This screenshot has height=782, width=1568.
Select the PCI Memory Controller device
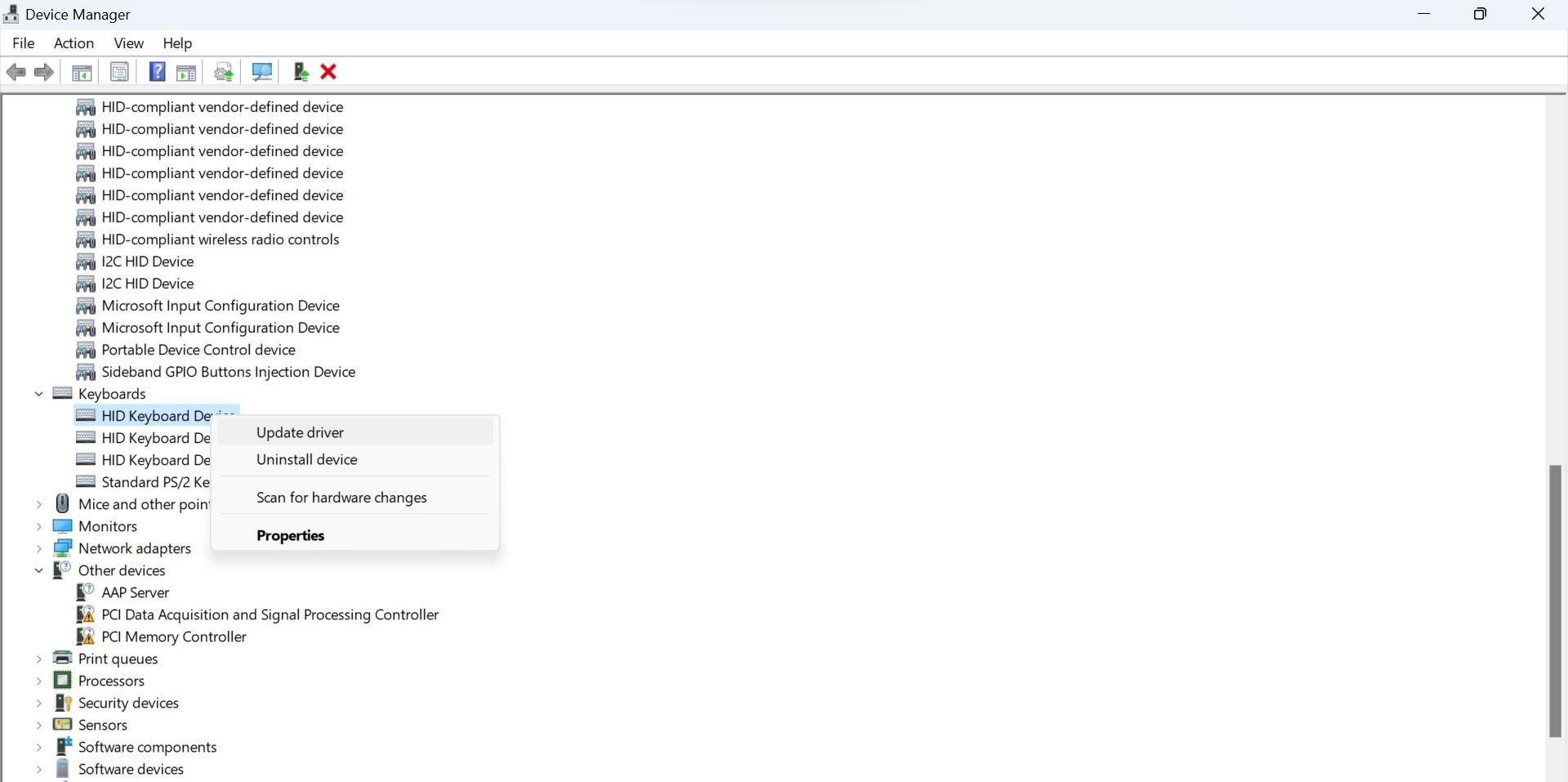[x=173, y=637]
